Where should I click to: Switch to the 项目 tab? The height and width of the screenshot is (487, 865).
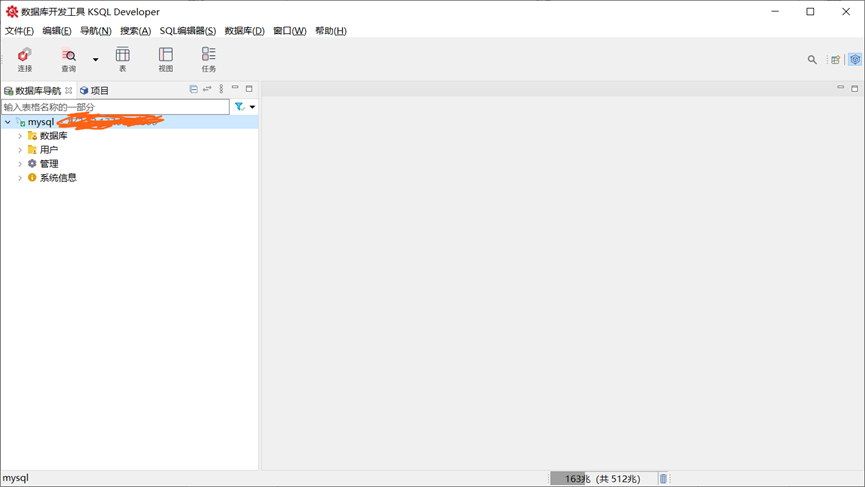pyautogui.click(x=95, y=91)
